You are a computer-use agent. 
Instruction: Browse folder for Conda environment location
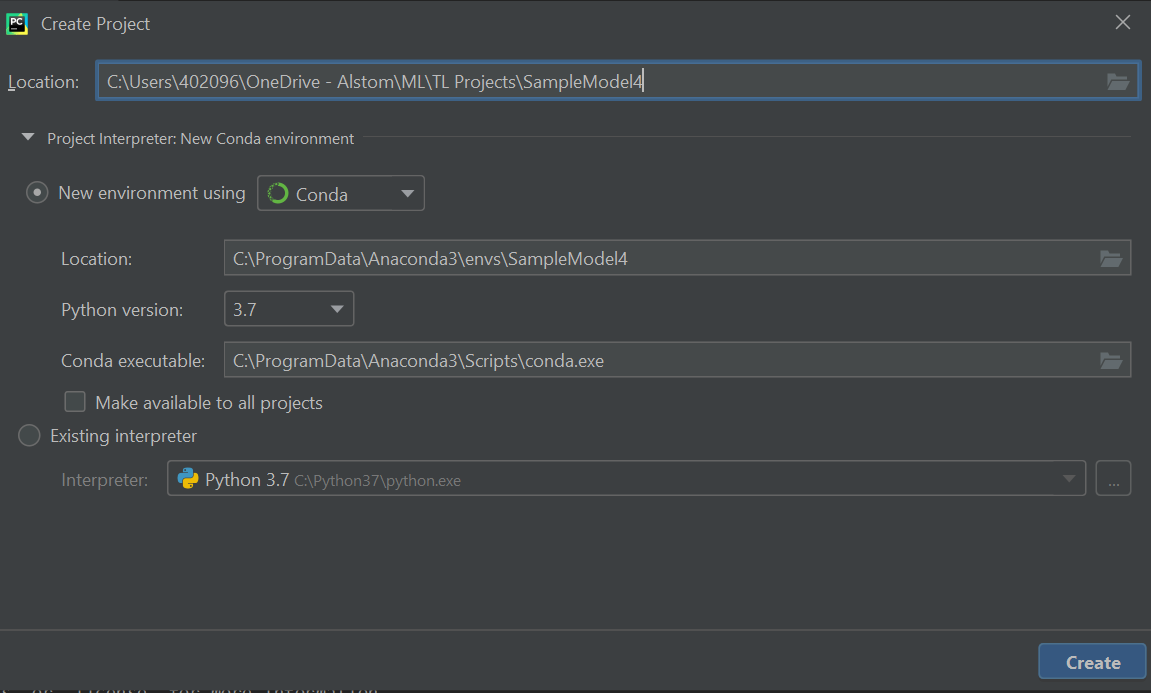(1110, 258)
